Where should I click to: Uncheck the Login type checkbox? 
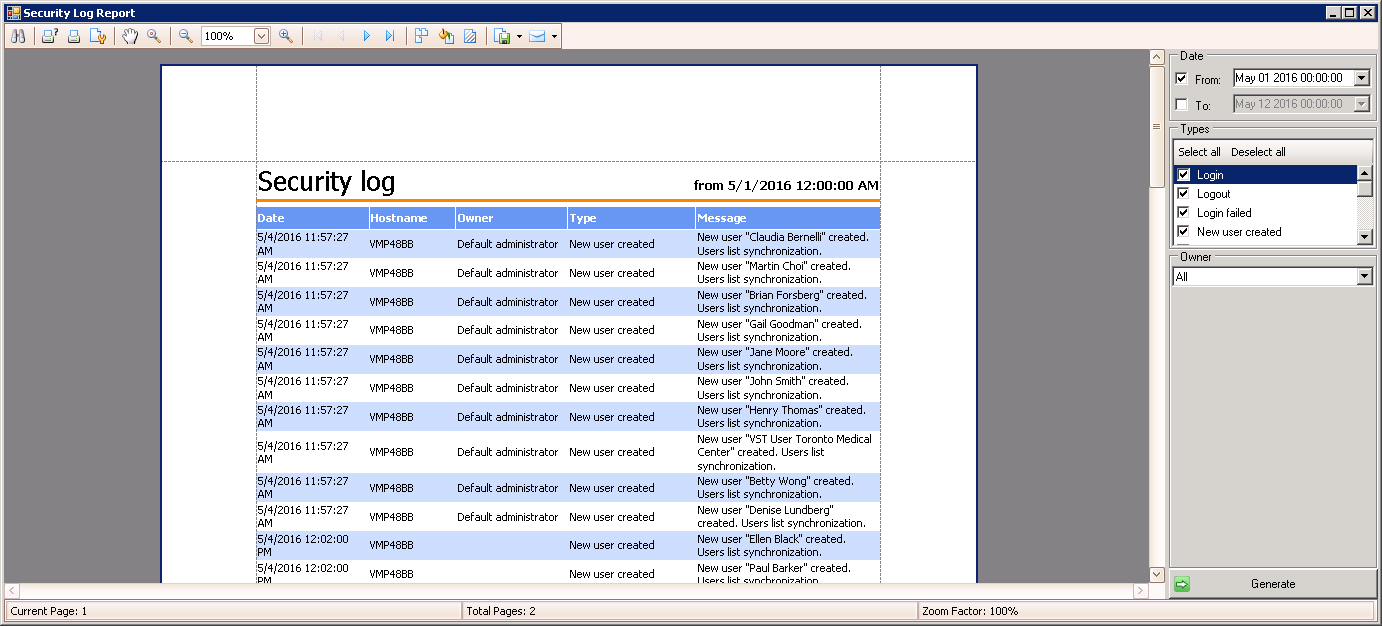(1183, 175)
